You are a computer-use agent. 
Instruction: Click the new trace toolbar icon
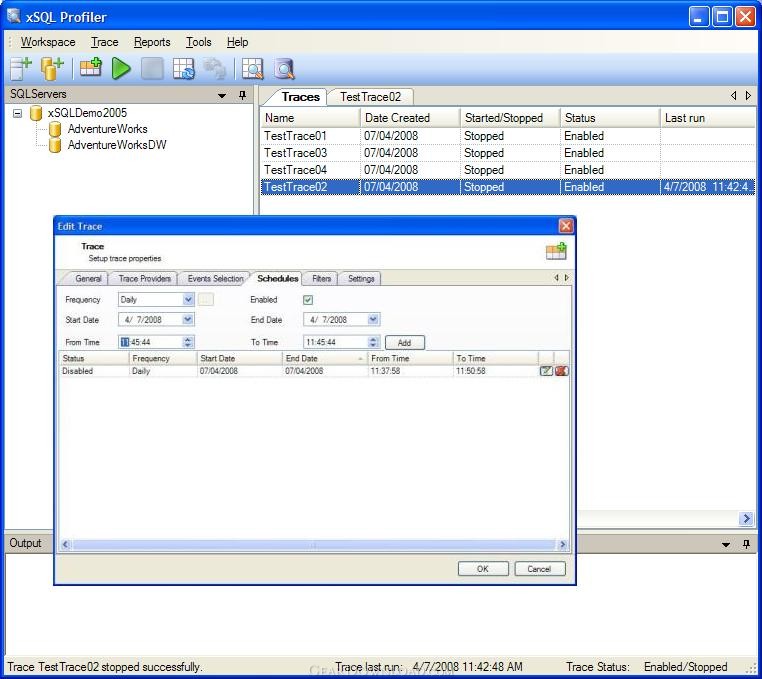click(91, 69)
